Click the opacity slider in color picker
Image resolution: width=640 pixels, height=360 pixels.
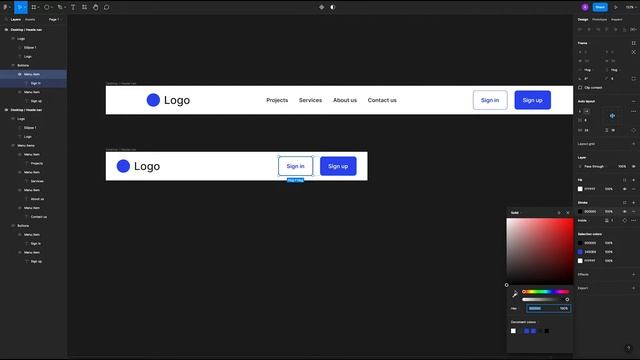pyautogui.click(x=546, y=300)
